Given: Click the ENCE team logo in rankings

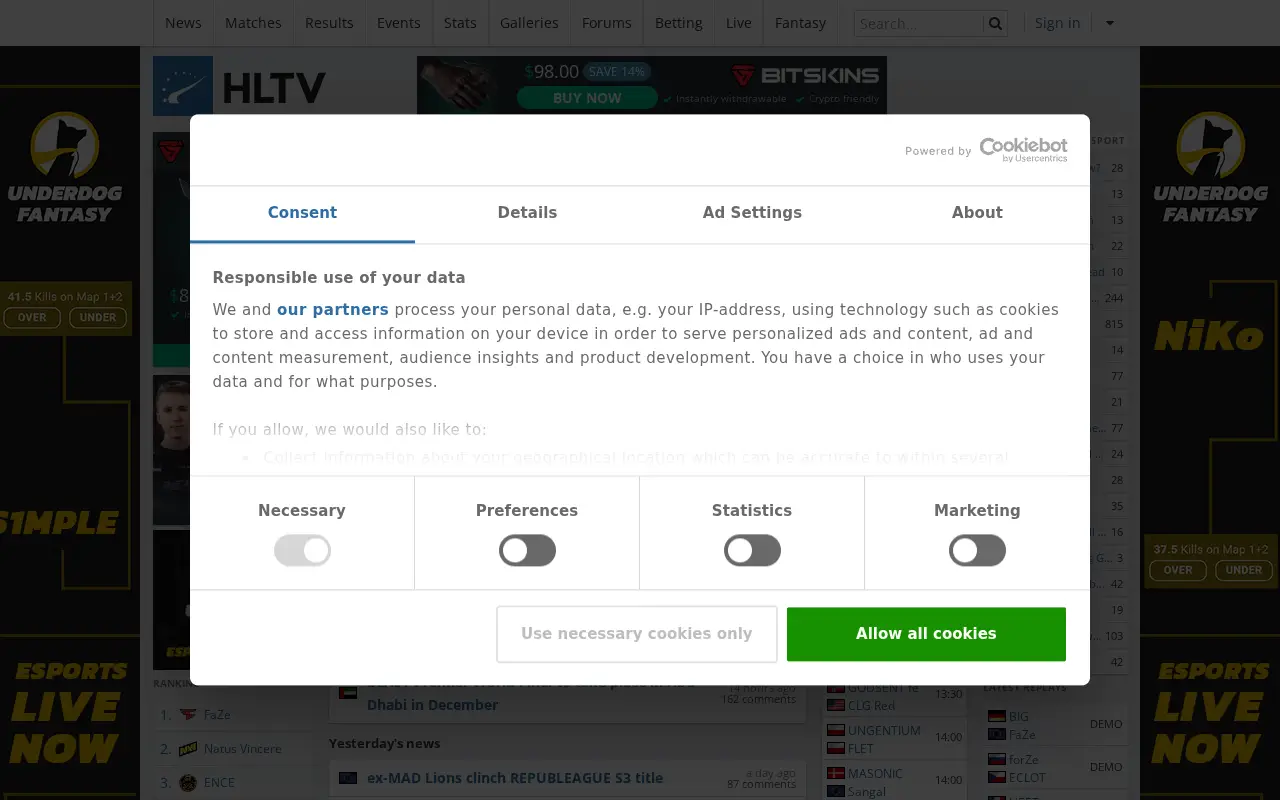Looking at the screenshot, I should [188, 782].
